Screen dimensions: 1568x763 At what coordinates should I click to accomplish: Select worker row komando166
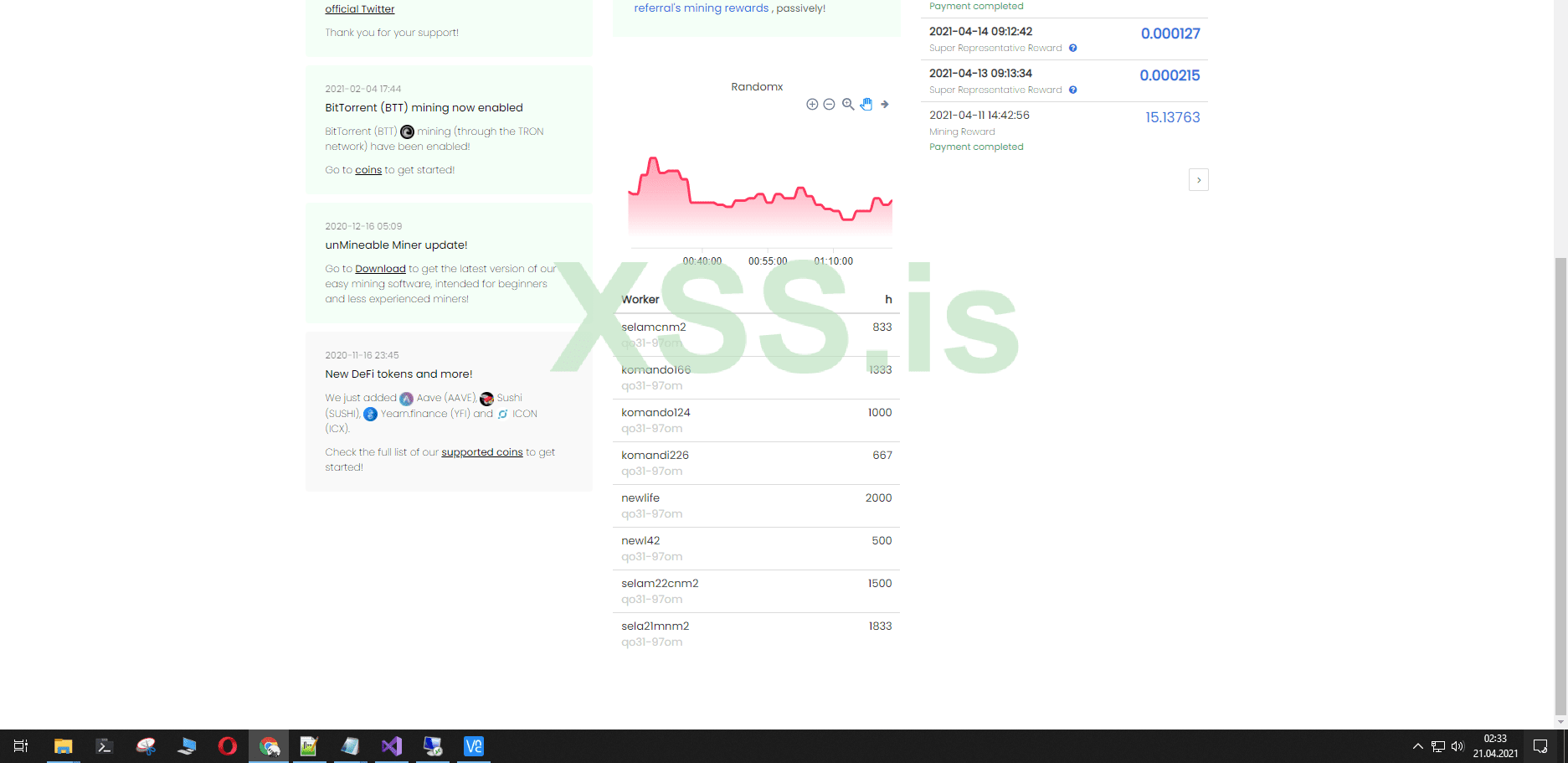coord(757,378)
